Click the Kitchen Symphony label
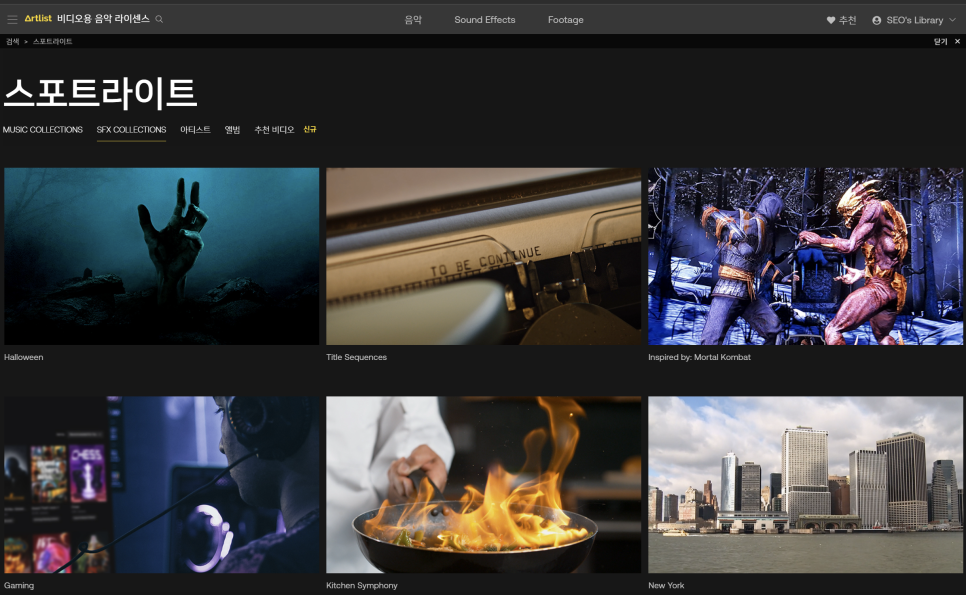The image size is (966, 595). 362,585
